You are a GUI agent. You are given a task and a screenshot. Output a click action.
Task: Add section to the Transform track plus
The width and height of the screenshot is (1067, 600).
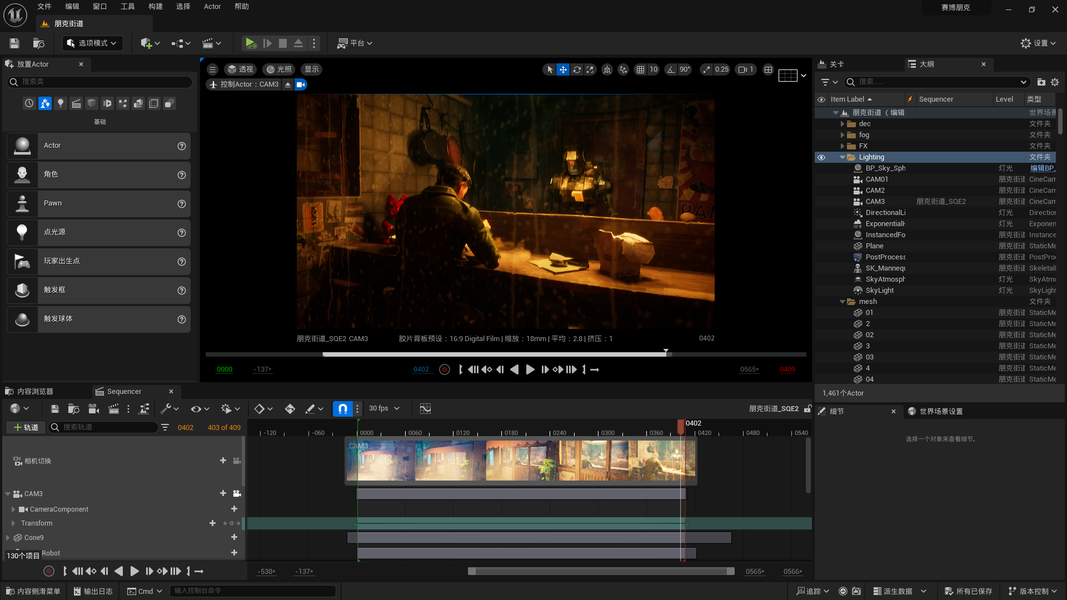pyautogui.click(x=212, y=523)
